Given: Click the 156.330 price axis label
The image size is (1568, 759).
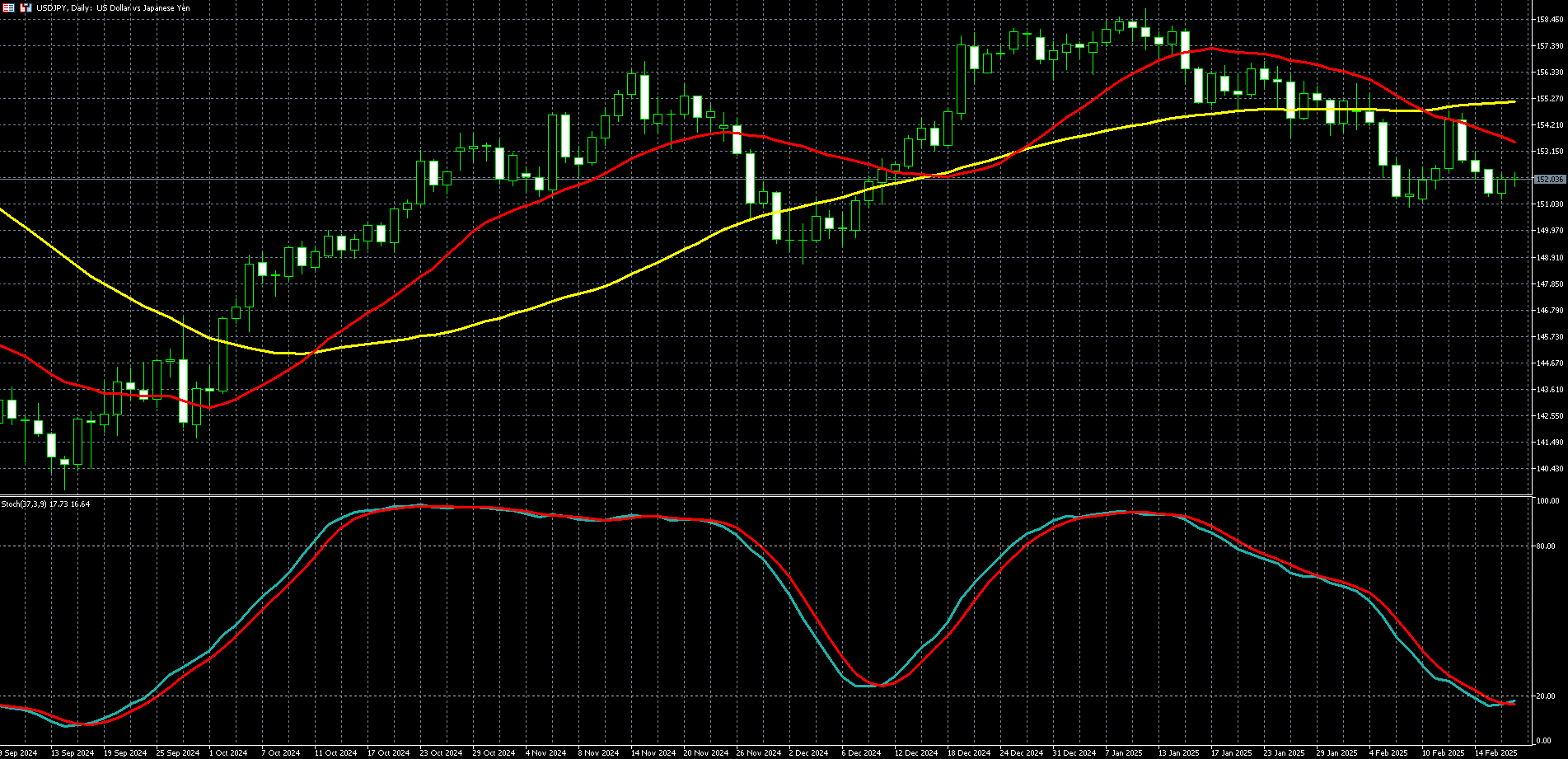Looking at the screenshot, I should (x=1551, y=73).
